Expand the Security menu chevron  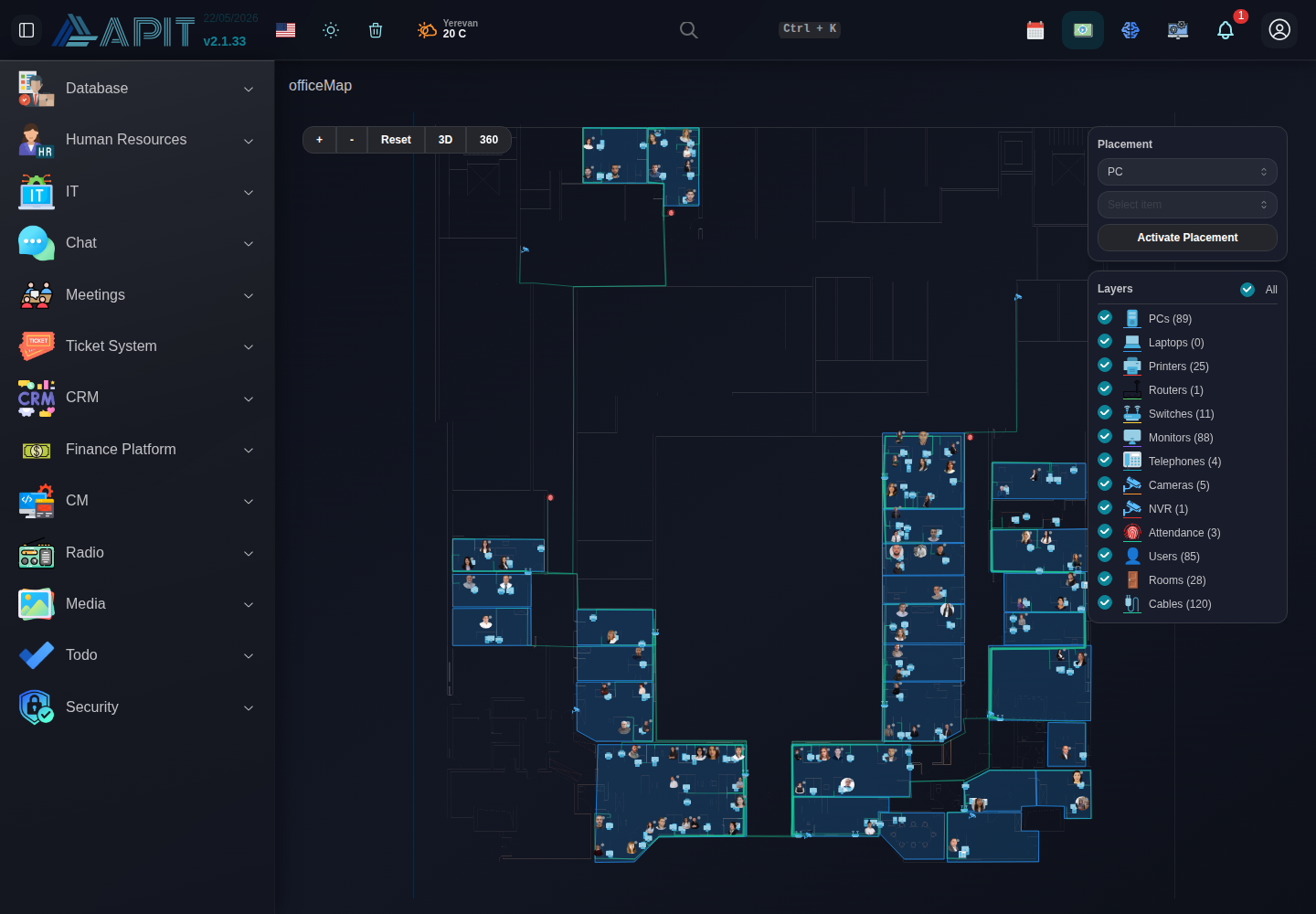pyautogui.click(x=249, y=707)
